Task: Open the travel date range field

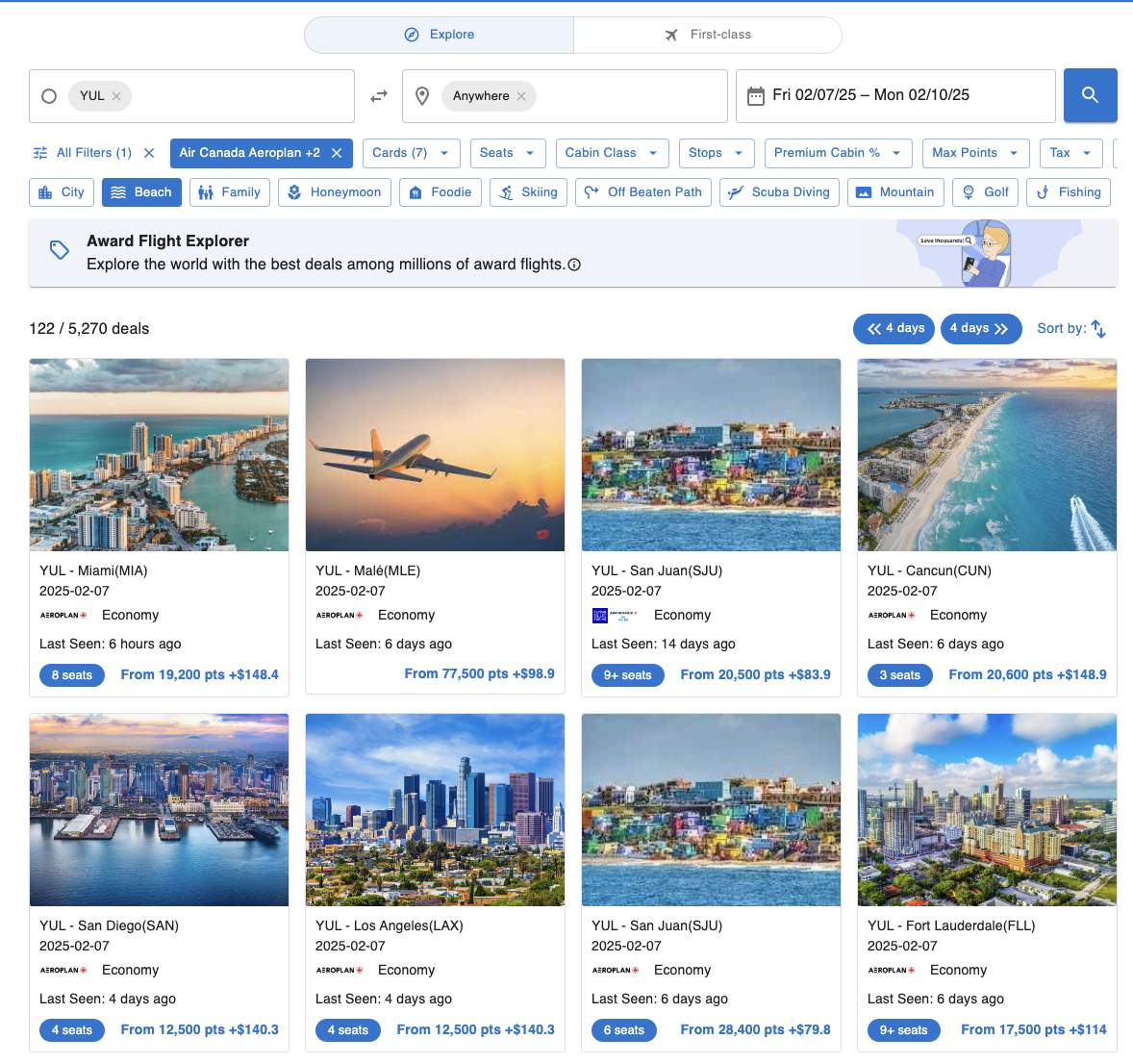Action: tap(896, 96)
